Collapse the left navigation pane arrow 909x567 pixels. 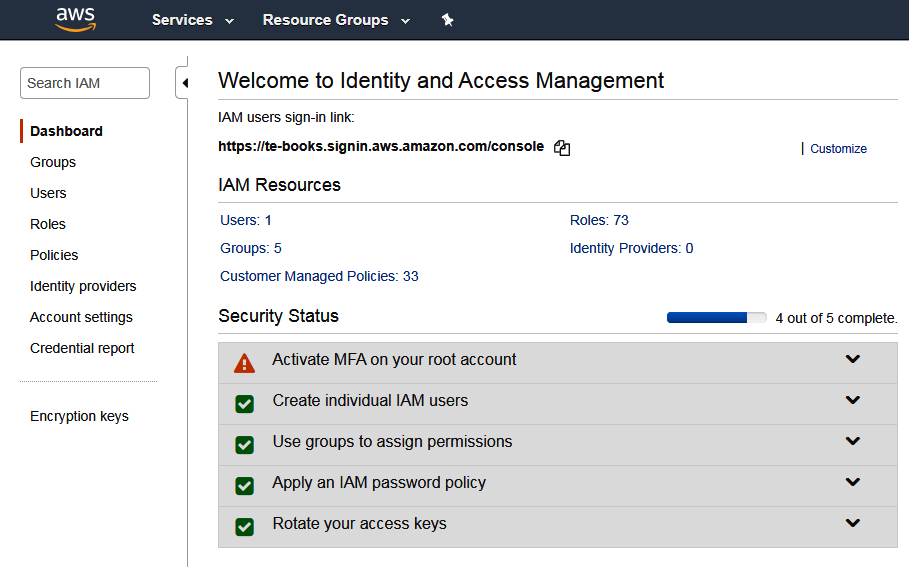(183, 83)
